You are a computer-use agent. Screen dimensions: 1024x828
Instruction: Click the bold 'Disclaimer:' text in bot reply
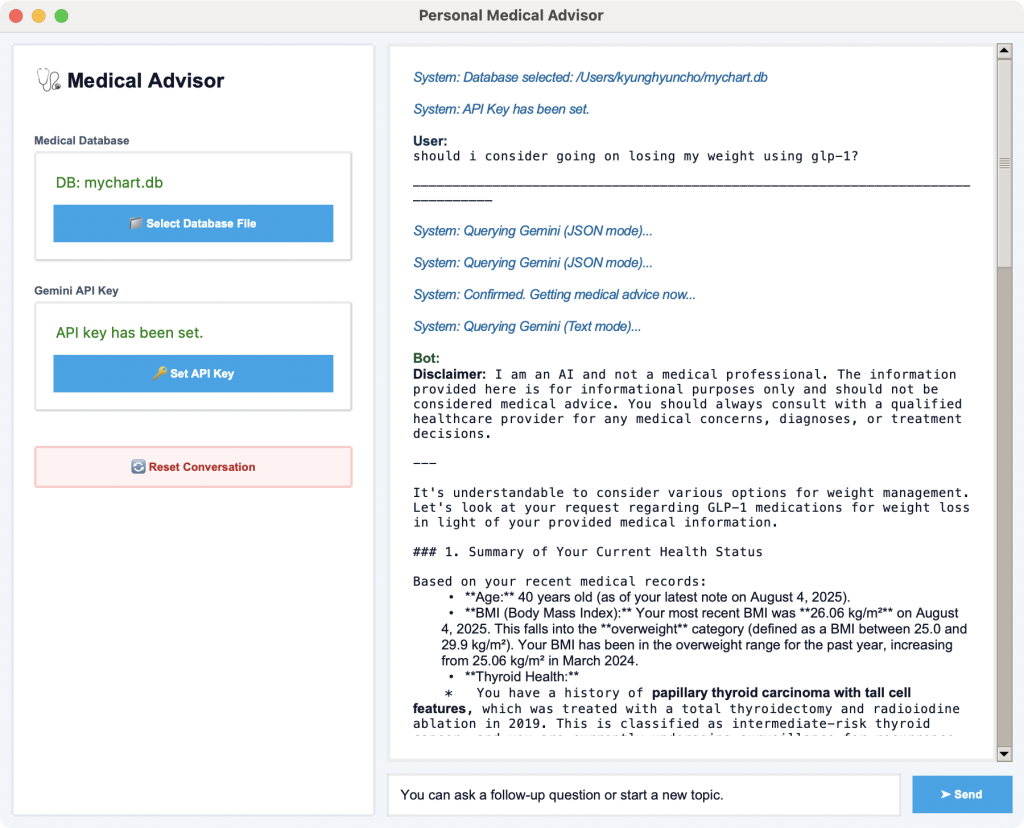[450, 374]
